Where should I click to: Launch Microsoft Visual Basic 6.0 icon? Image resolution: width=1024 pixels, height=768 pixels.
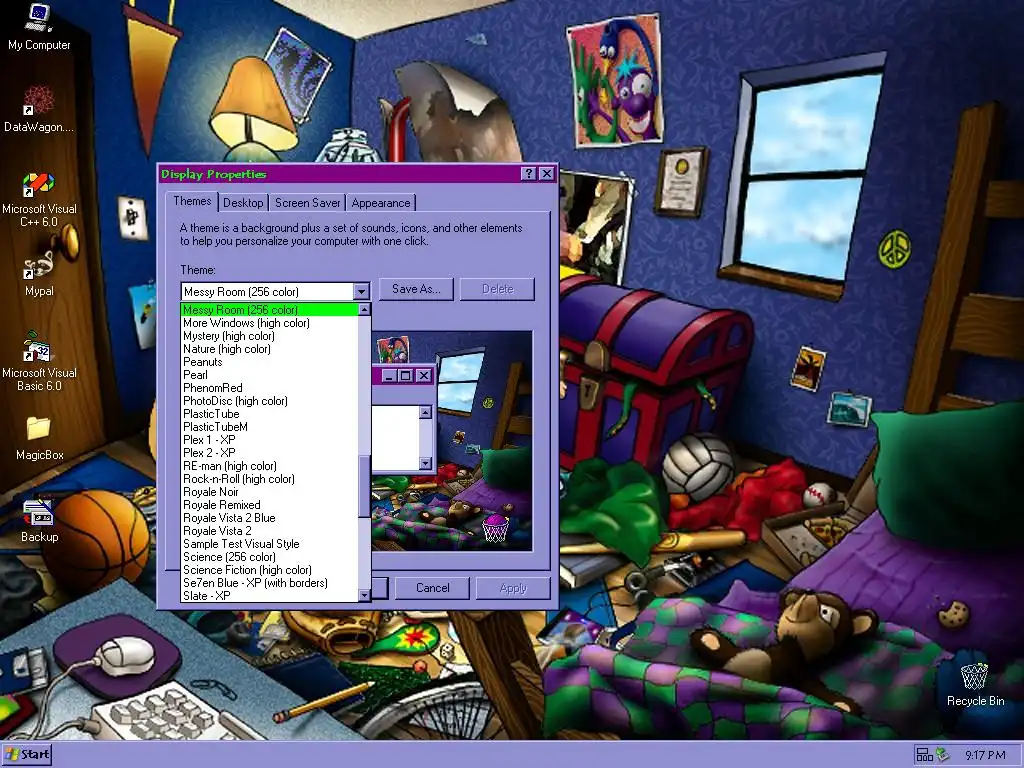click(39, 362)
